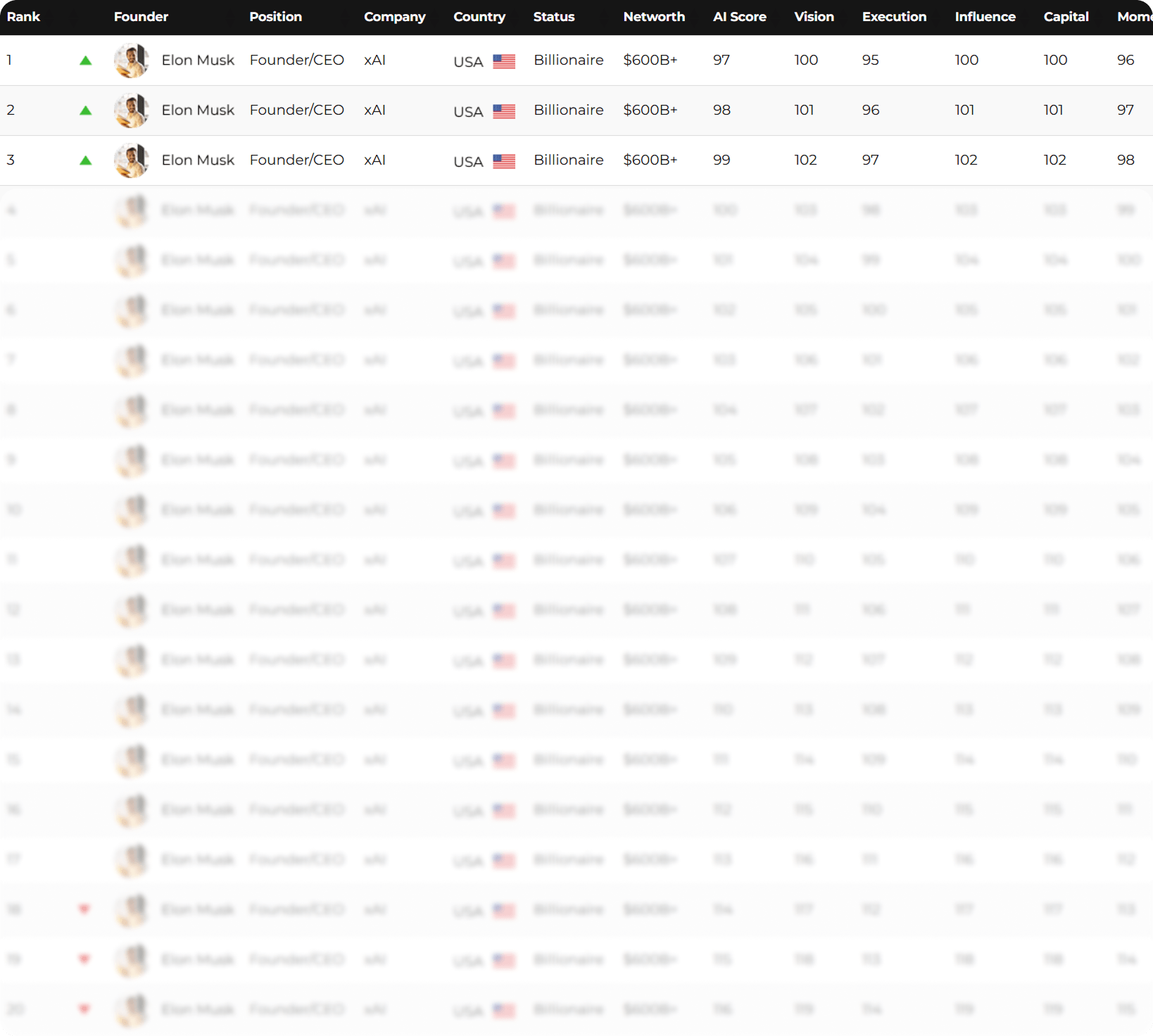The image size is (1153, 1036).
Task: Open the founder avatar in rank 1 row
Action: [132, 61]
